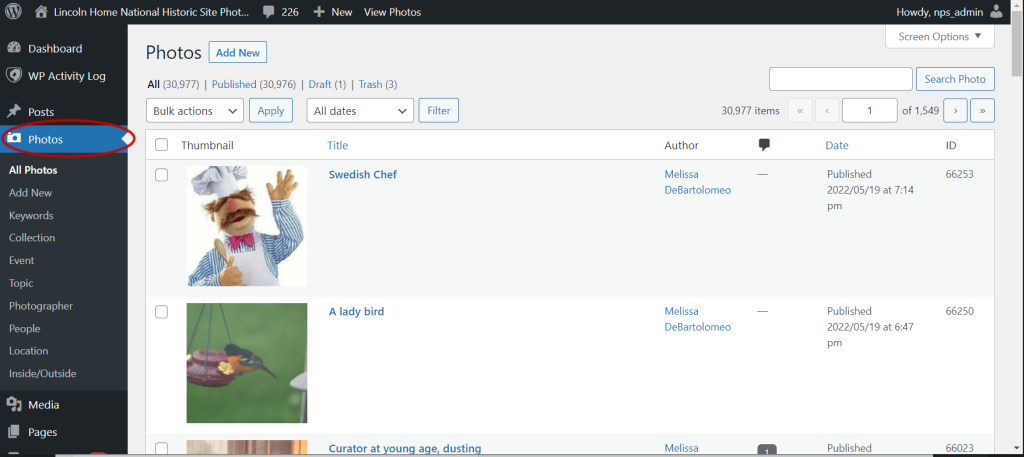1024x457 pixels.
Task: Go to previous page arrow button
Action: (x=827, y=110)
